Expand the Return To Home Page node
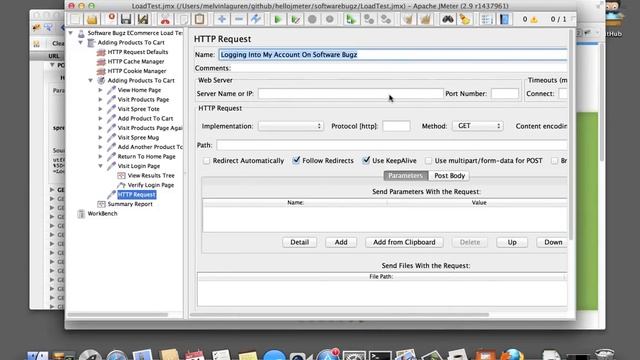Image resolution: width=640 pixels, height=360 pixels. [x=100, y=156]
